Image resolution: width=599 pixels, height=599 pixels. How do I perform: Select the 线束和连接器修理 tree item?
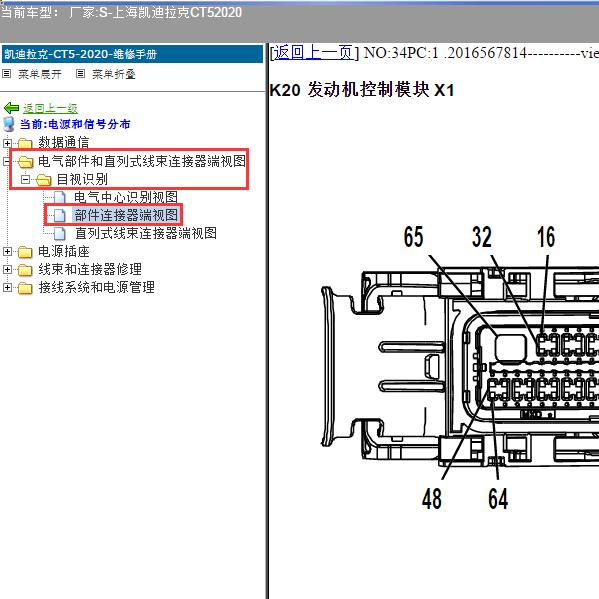pyautogui.click(x=90, y=269)
